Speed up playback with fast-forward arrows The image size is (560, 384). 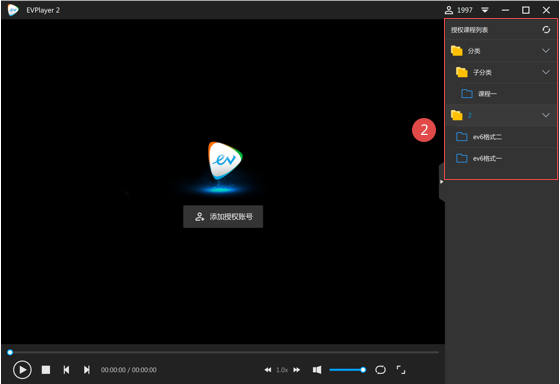coord(296,370)
